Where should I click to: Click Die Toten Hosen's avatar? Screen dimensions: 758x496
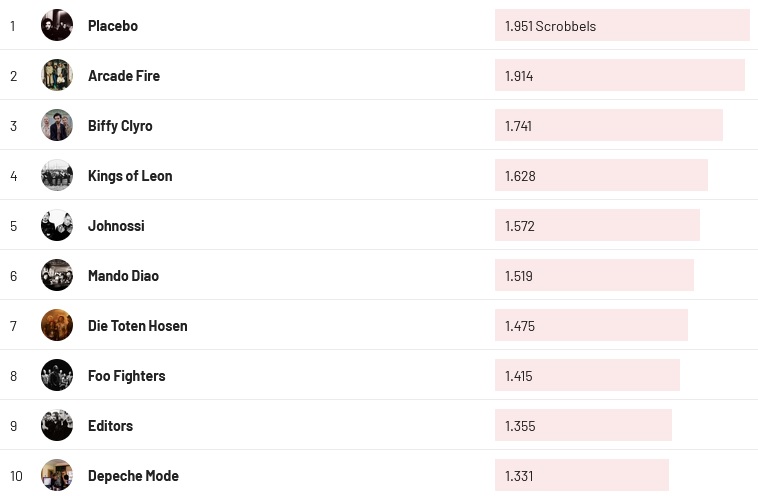(x=57, y=325)
